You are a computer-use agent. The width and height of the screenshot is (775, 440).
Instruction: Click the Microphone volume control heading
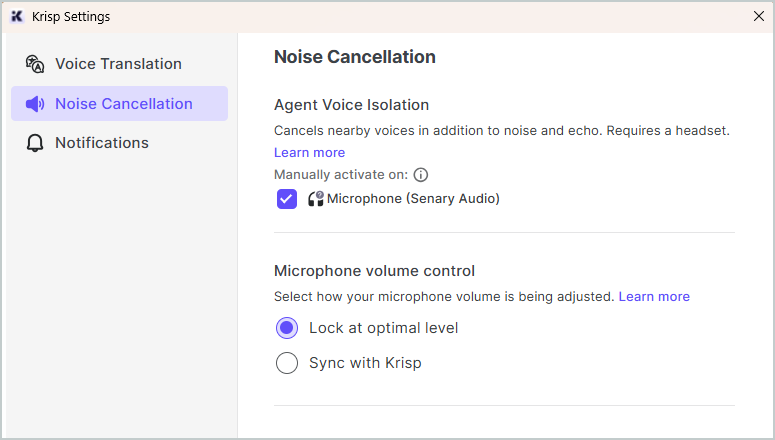[x=374, y=271]
